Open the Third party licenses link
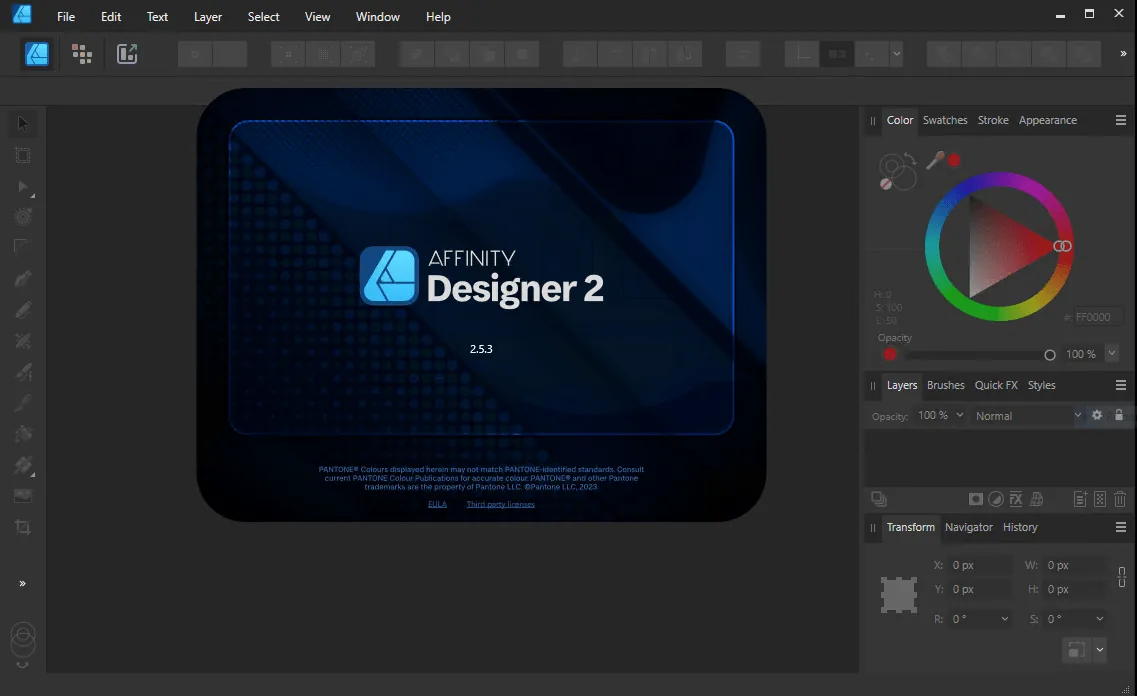This screenshot has width=1137, height=696. click(x=500, y=504)
